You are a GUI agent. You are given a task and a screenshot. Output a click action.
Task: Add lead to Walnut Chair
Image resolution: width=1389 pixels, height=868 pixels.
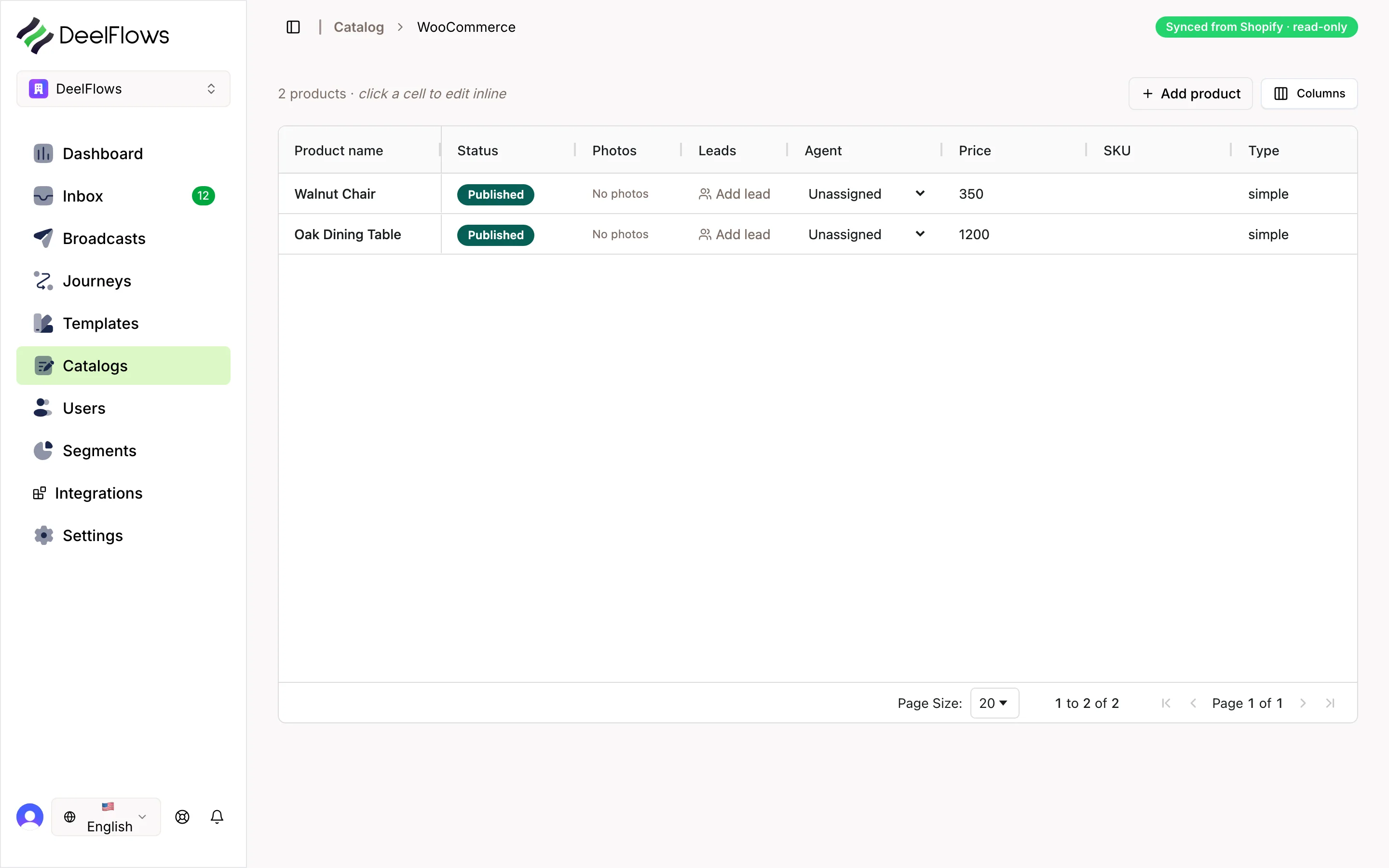[734, 194]
